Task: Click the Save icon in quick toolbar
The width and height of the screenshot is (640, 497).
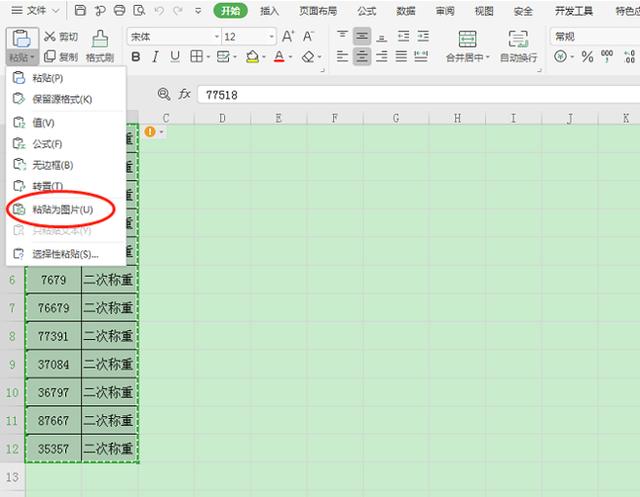Action: [x=80, y=10]
